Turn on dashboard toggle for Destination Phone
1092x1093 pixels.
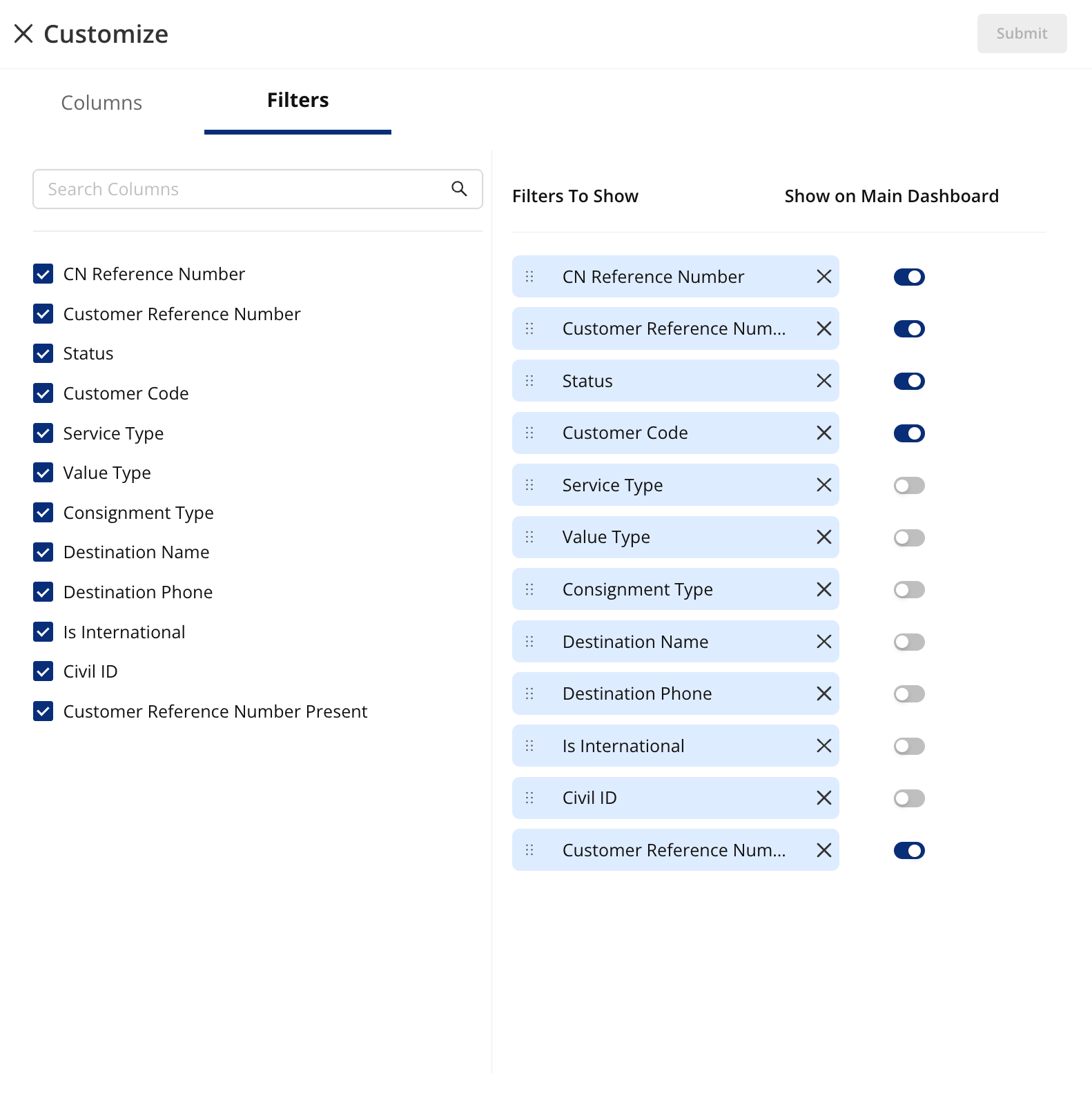click(908, 694)
